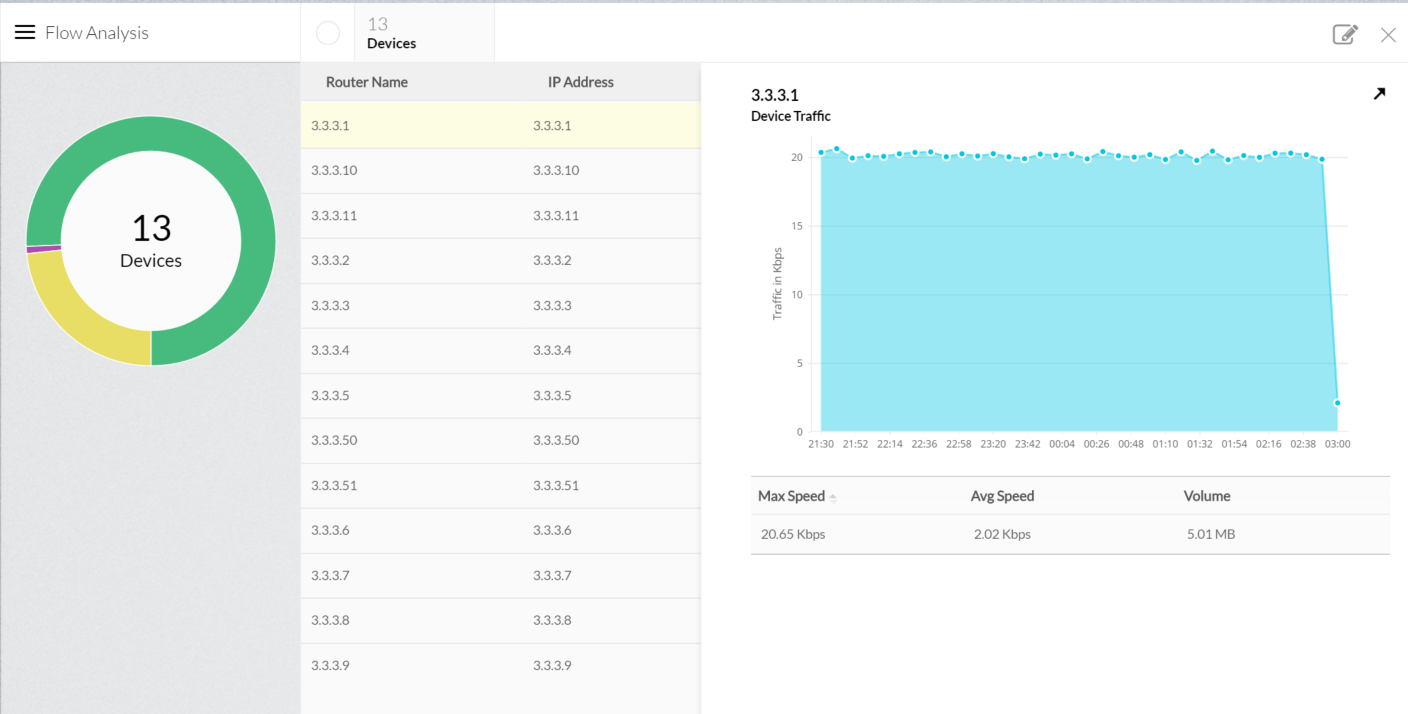1408x714 pixels.
Task: Click the Flow Analysis title
Action: click(x=97, y=33)
